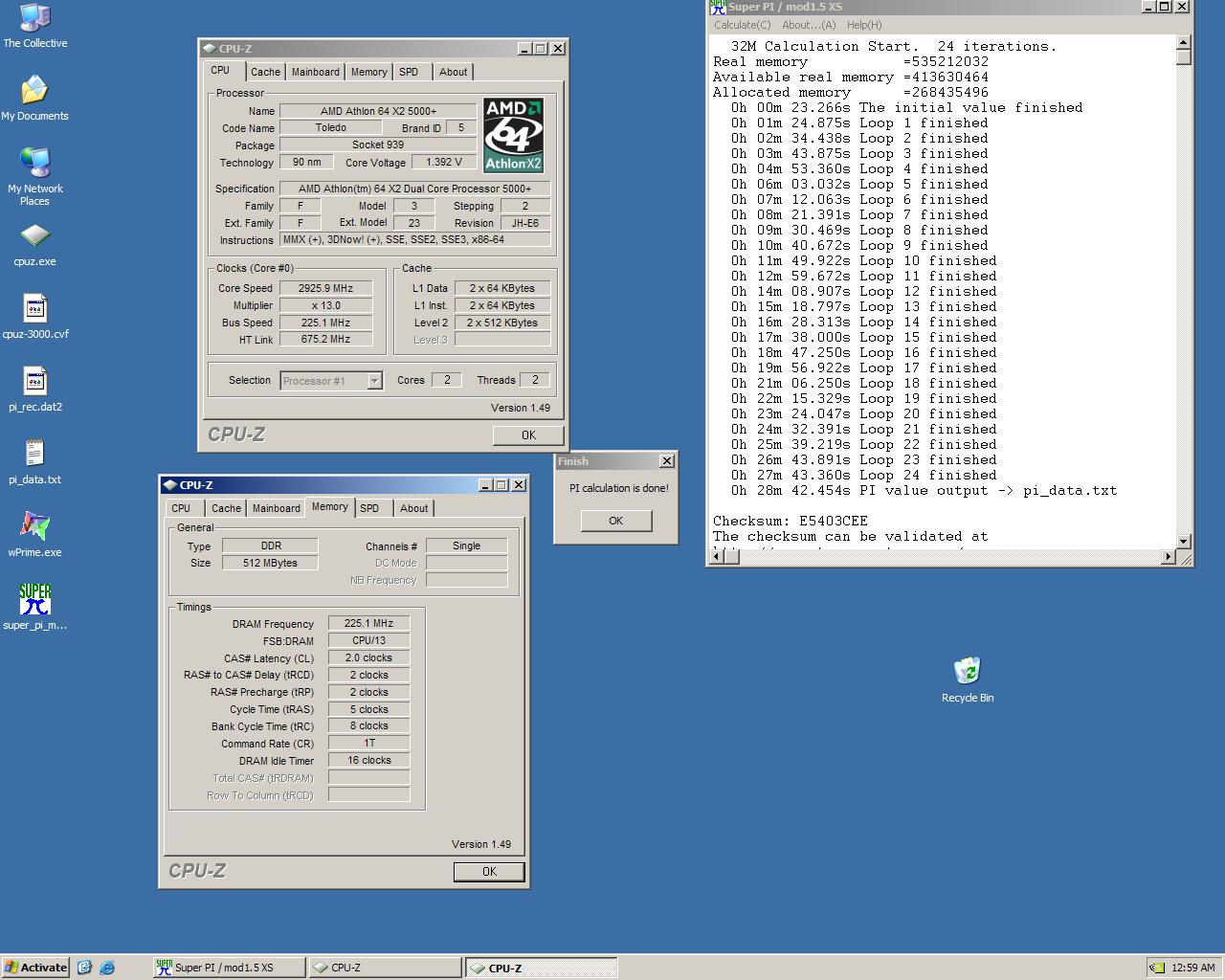Open Calculate(C) menu in Super PI
Image resolution: width=1225 pixels, height=980 pixels.
tap(742, 25)
